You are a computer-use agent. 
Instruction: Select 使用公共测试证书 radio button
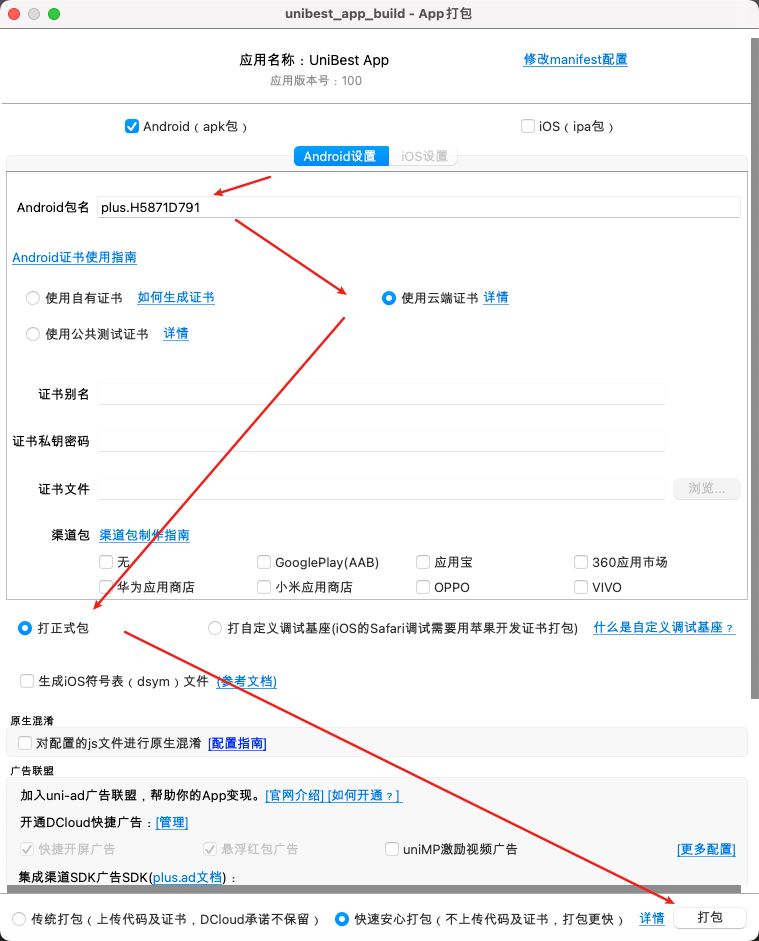(x=33, y=334)
